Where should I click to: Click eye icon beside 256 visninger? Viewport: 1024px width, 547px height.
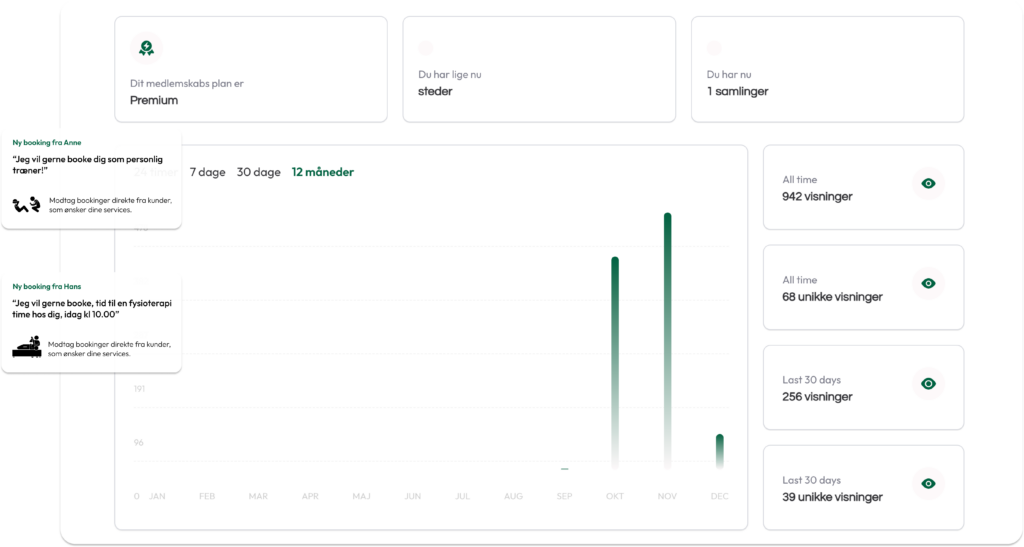(x=928, y=383)
